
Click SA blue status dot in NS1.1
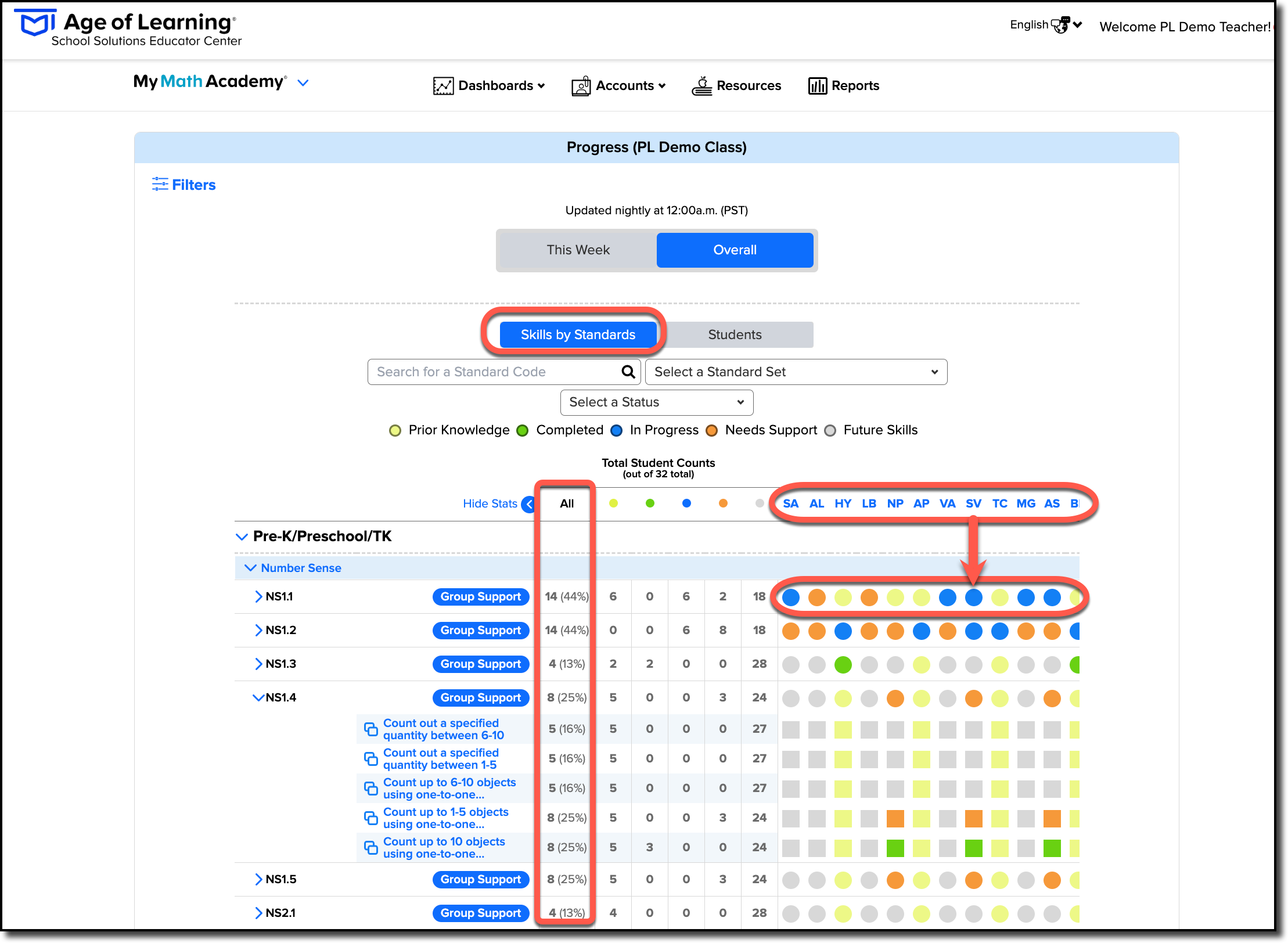point(790,597)
